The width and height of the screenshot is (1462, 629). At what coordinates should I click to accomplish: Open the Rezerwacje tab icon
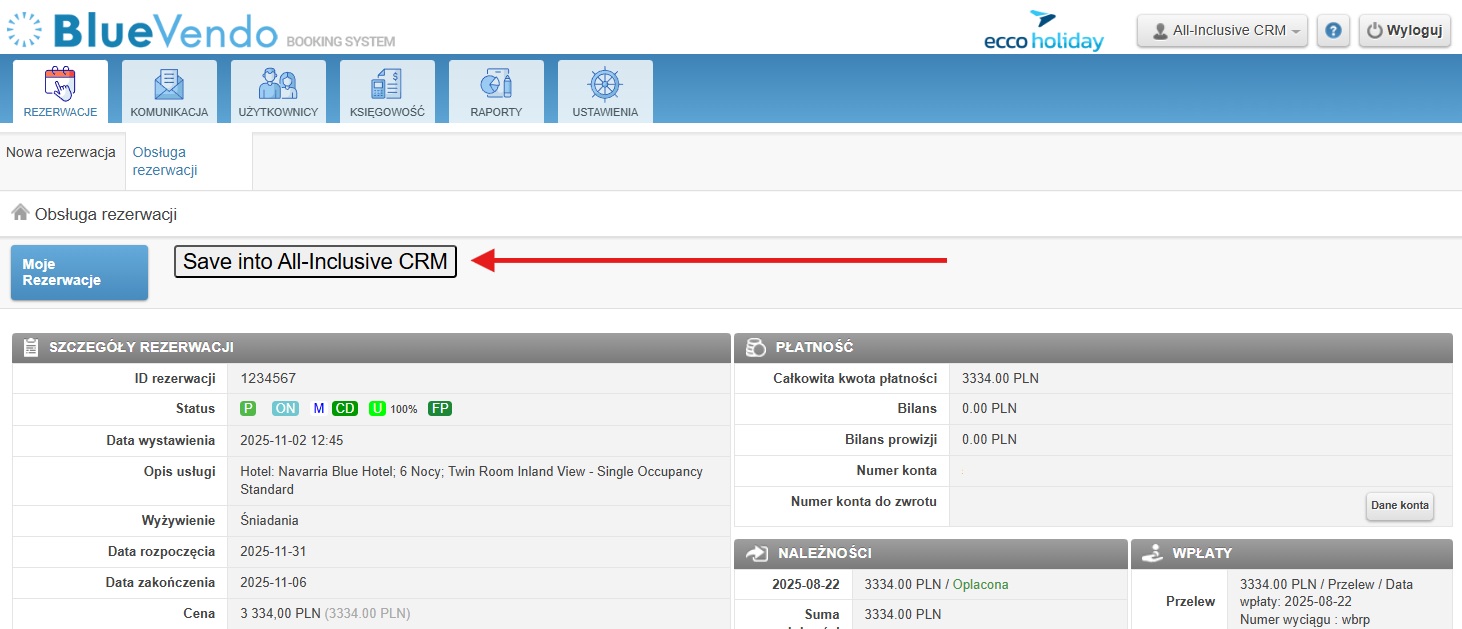(60, 91)
